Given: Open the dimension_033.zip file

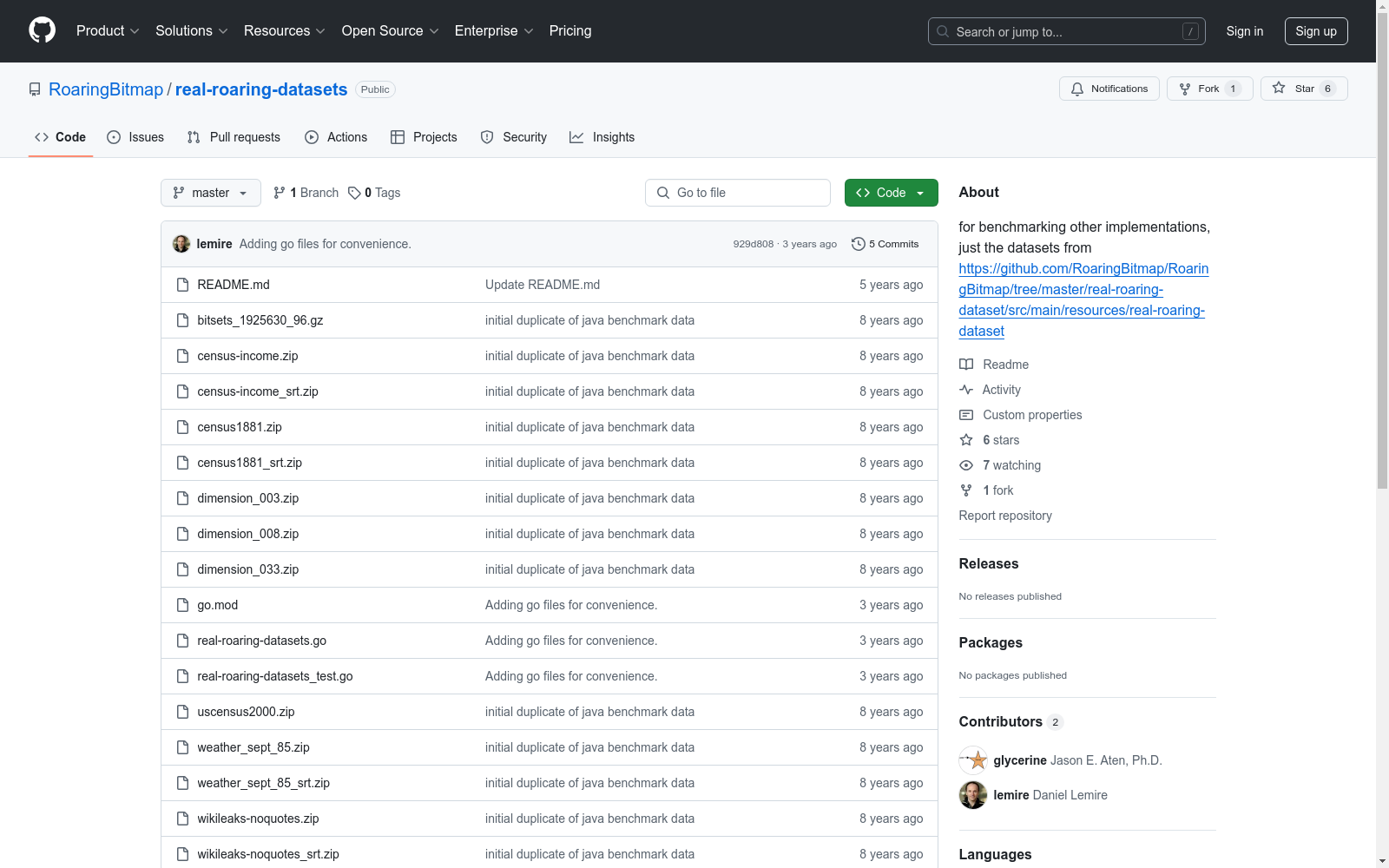Looking at the screenshot, I should [248, 569].
